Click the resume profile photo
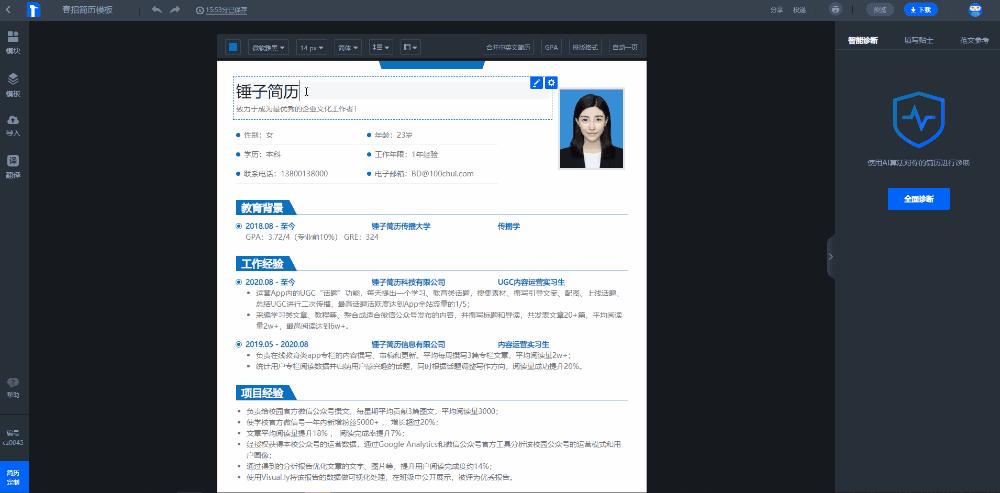The image size is (1000, 493). pyautogui.click(x=591, y=129)
